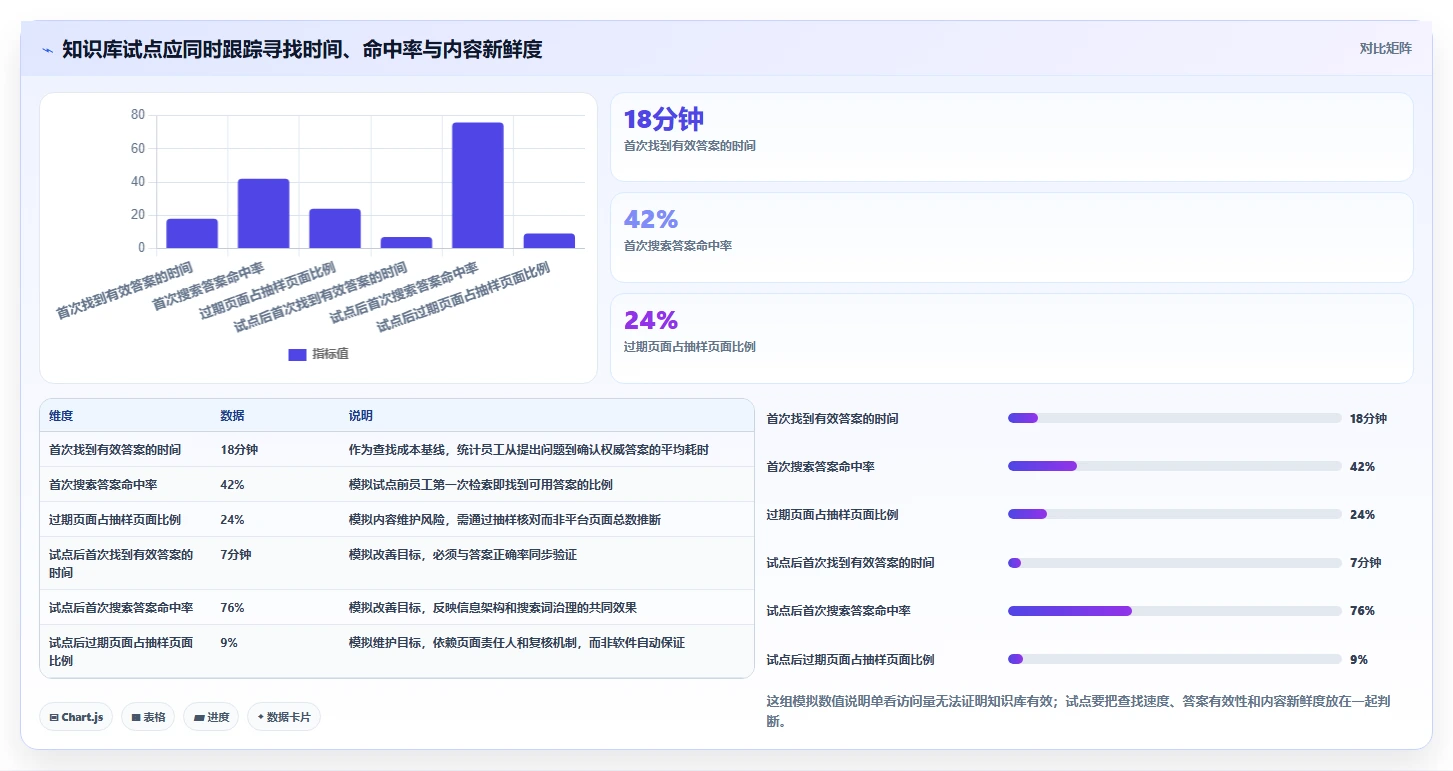
Task: Click the 维度 table column header
Action: [x=61, y=416]
